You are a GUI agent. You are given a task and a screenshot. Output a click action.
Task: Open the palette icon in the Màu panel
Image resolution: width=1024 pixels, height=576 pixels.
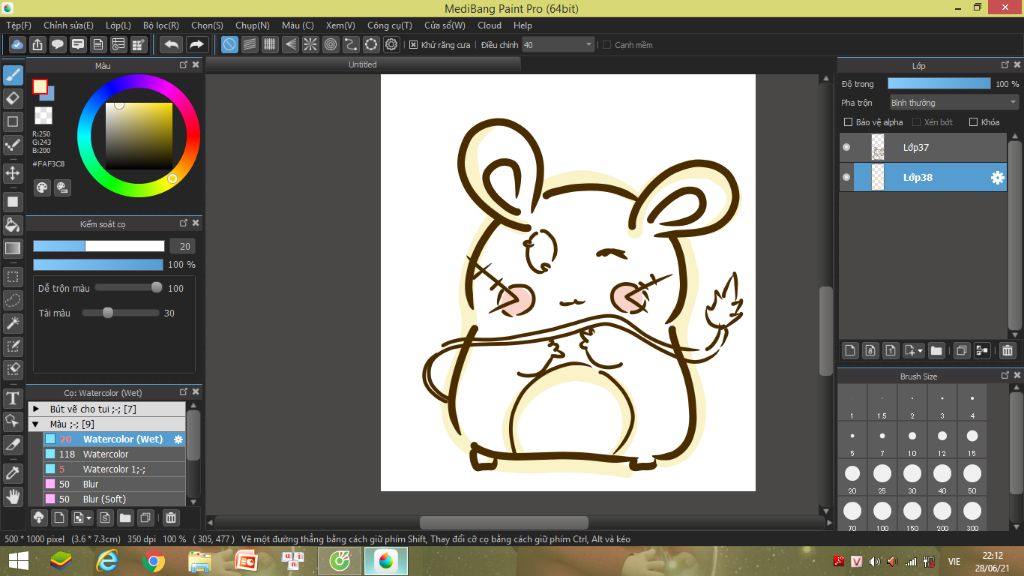(x=42, y=188)
